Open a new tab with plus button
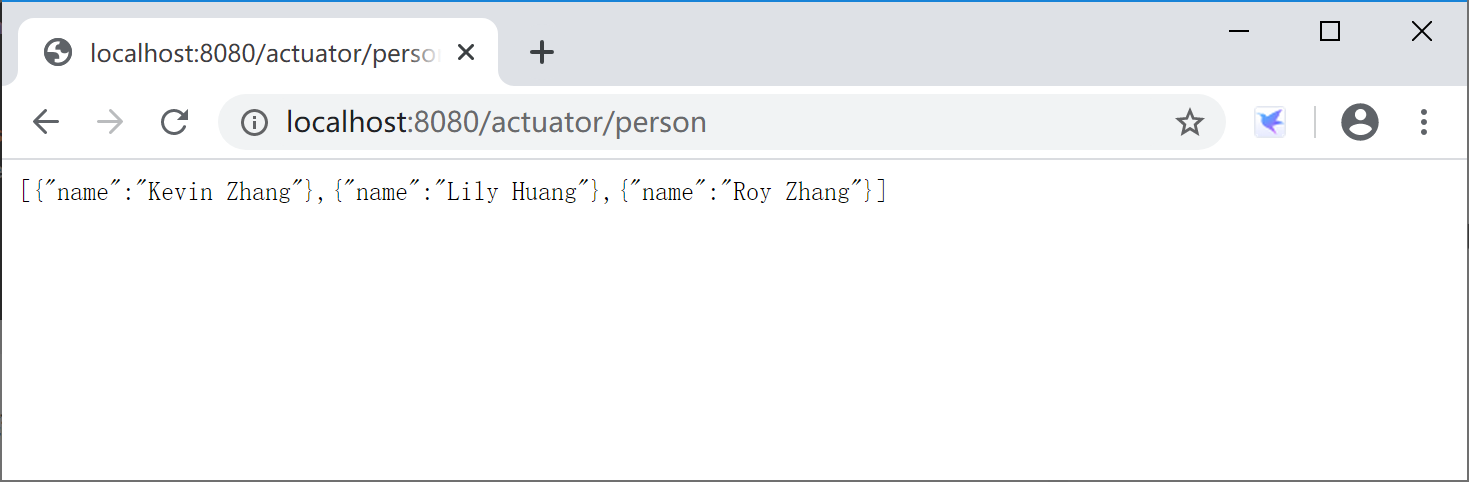The height and width of the screenshot is (482, 1469). pyautogui.click(x=541, y=52)
